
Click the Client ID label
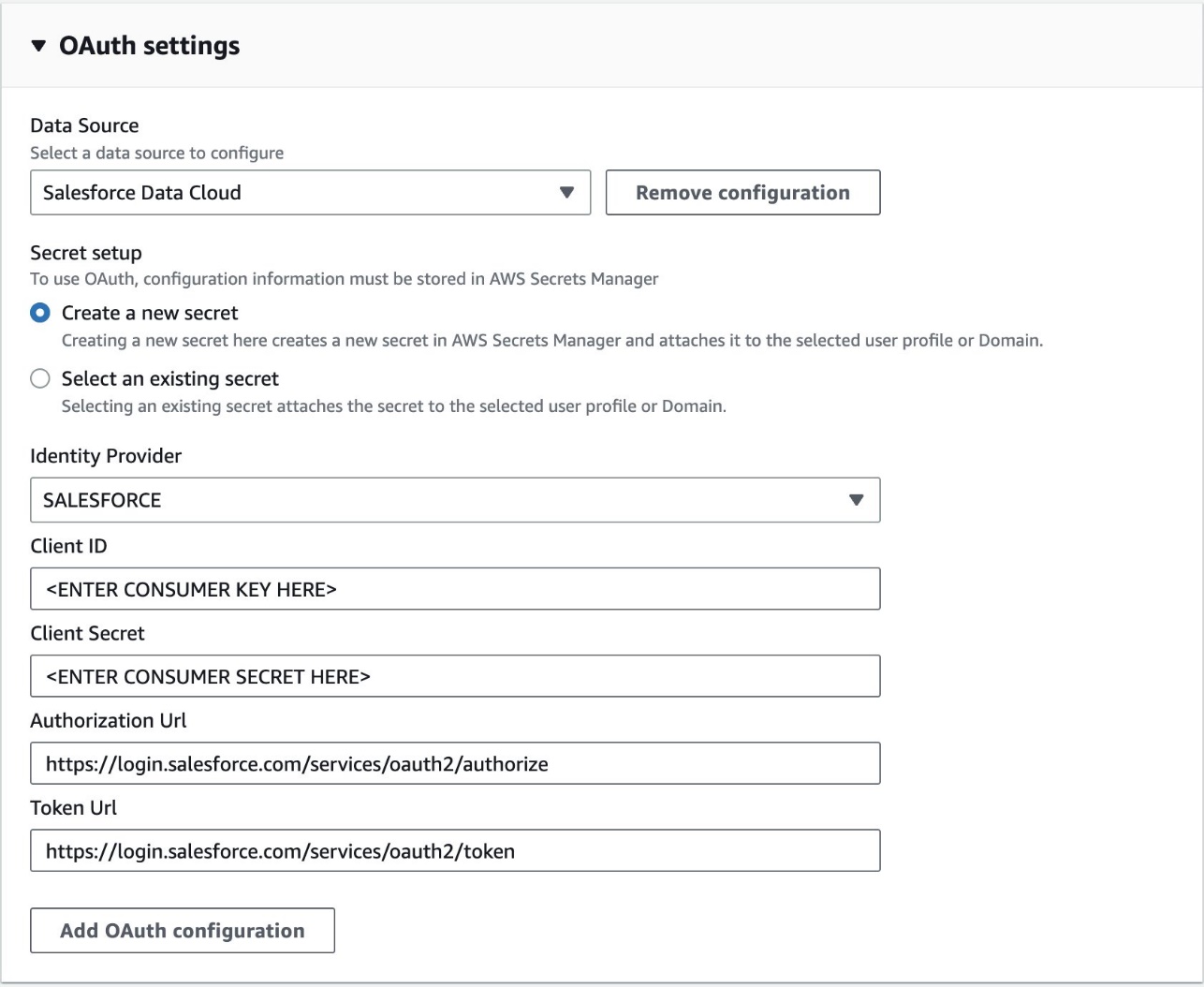[68, 546]
